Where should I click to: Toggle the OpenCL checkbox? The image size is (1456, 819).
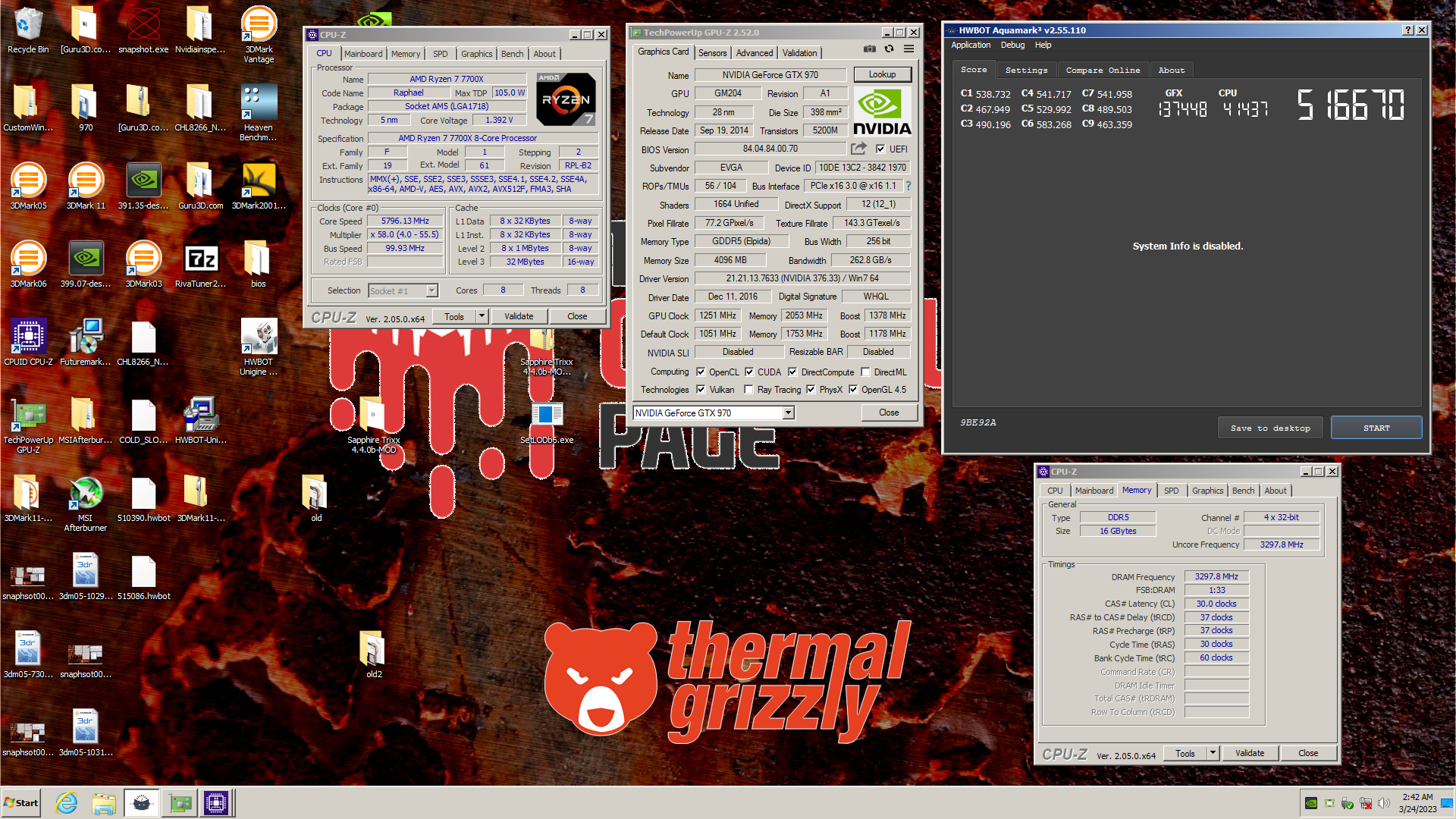701,372
